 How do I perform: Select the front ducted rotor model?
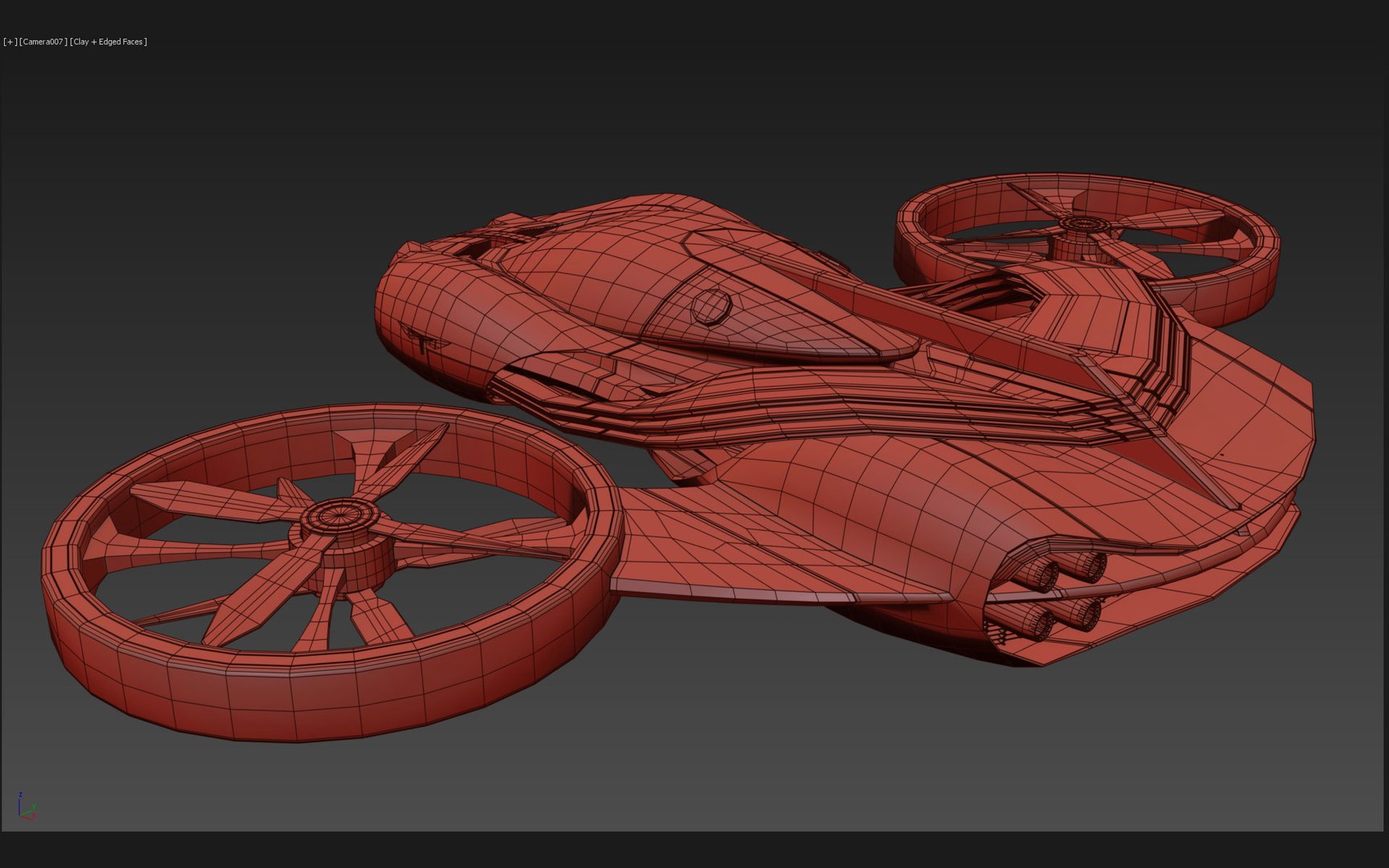[331, 572]
